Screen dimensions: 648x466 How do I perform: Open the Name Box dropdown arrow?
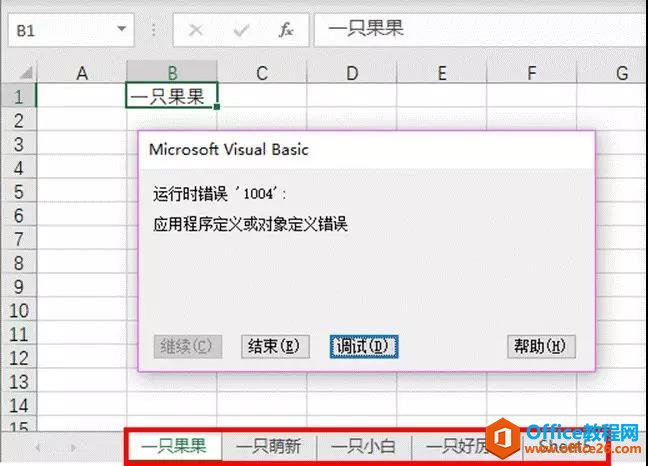pos(122,29)
